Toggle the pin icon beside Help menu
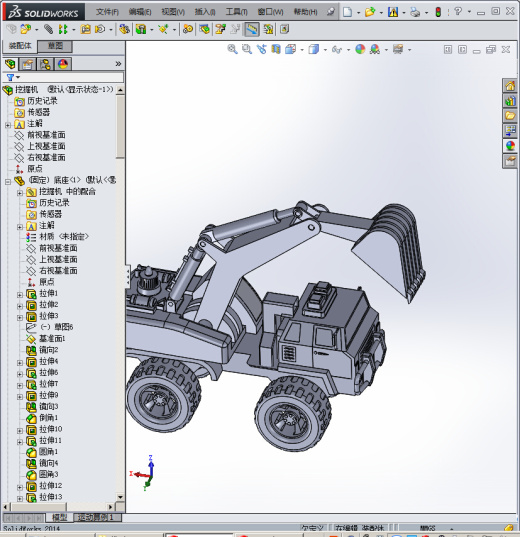Viewport: 520px width, 537px height. tap(330, 12)
